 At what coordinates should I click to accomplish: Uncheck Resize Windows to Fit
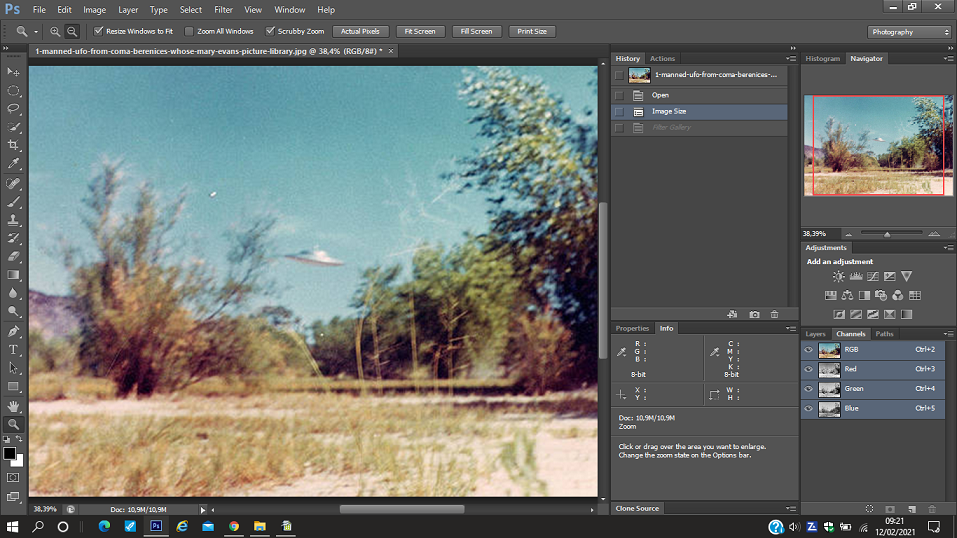point(98,32)
